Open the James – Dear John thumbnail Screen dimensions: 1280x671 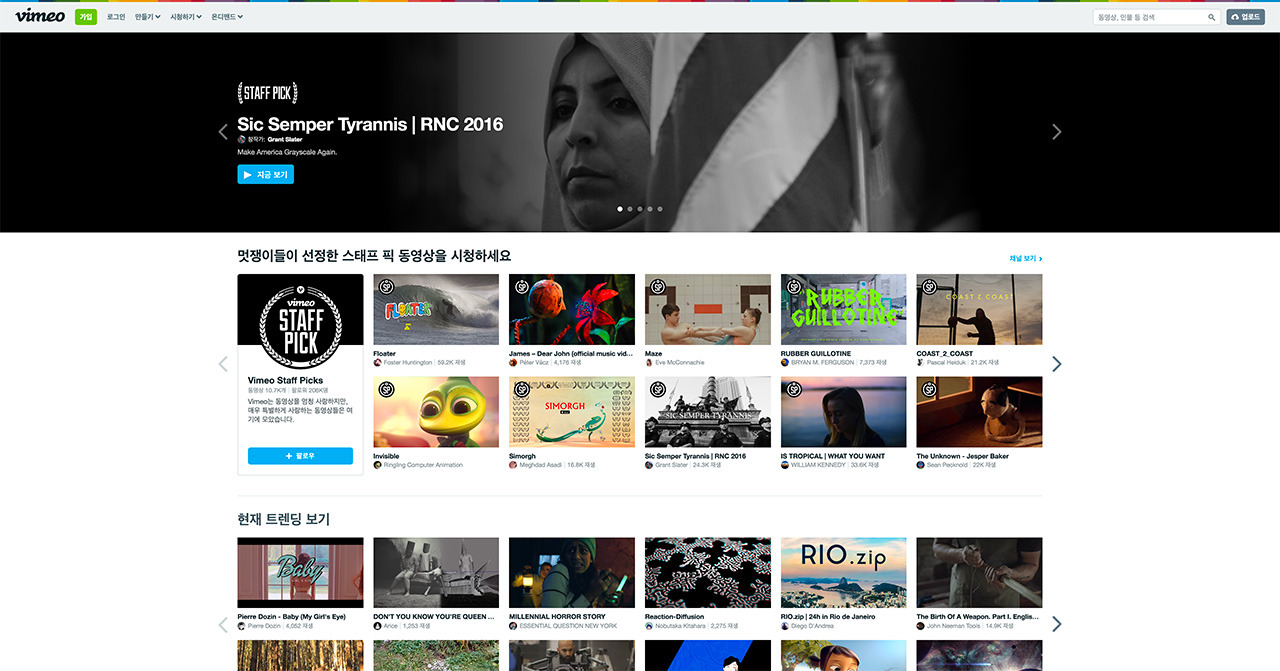click(x=572, y=310)
